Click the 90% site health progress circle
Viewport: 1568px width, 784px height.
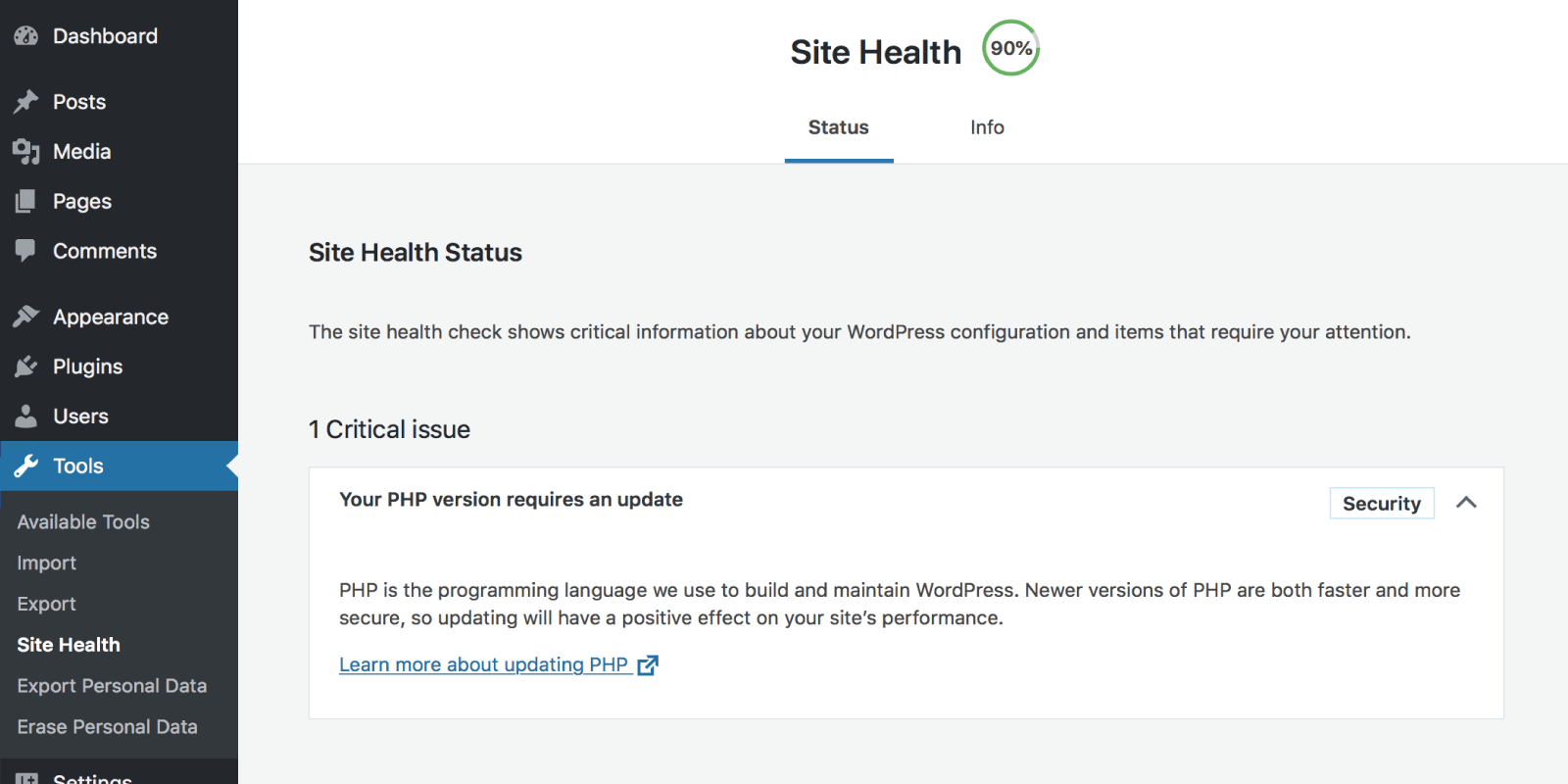(1011, 48)
